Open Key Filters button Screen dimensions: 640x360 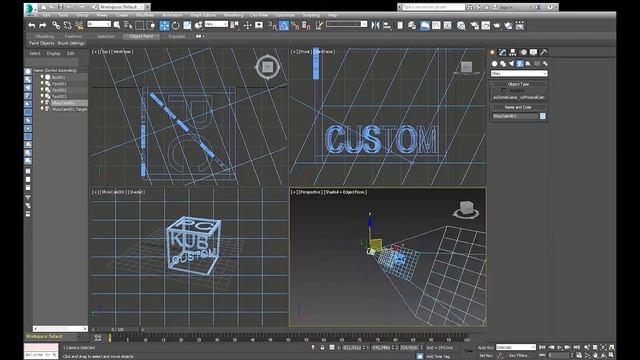[x=518, y=355]
